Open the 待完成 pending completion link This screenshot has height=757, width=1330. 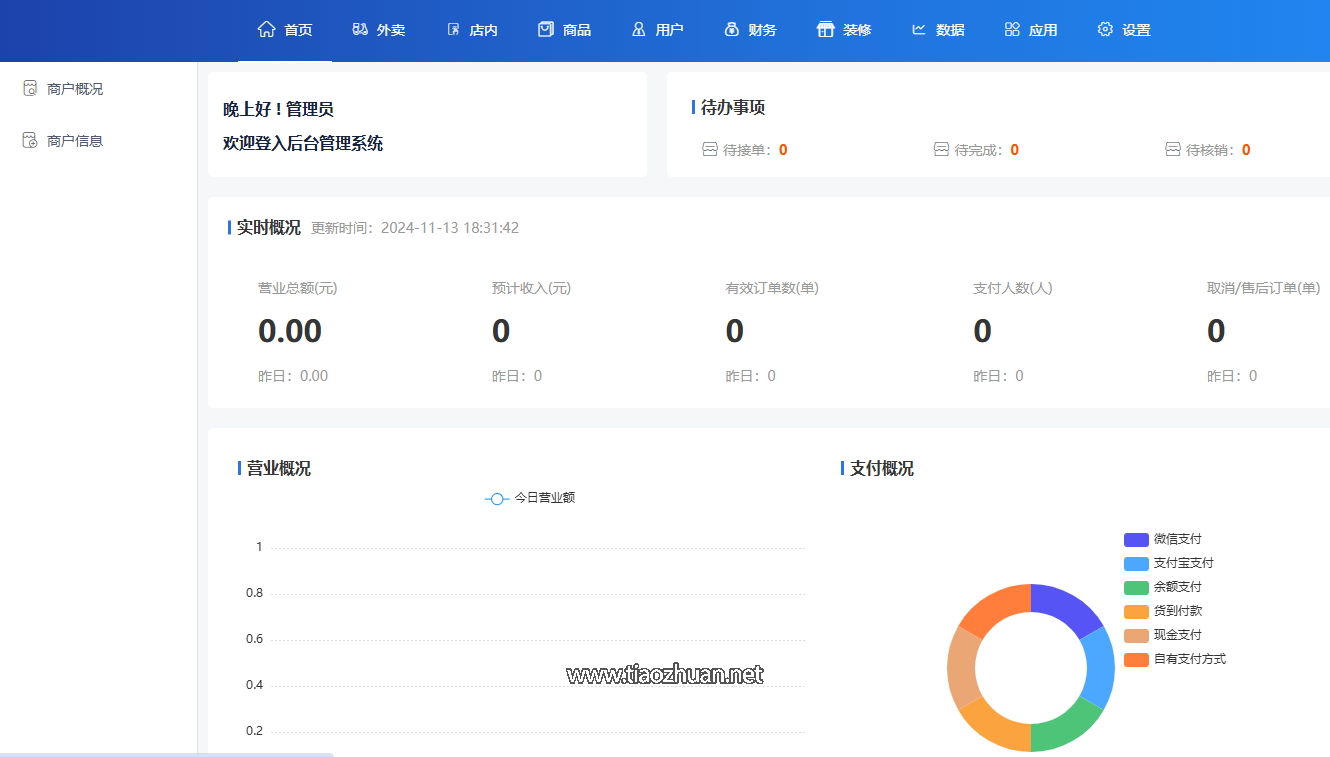click(x=977, y=150)
